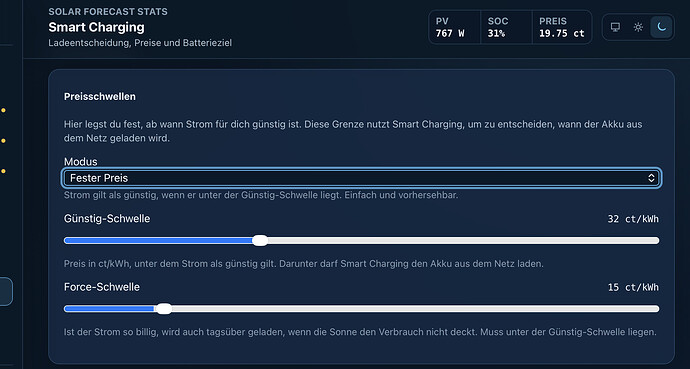Activate the dark theme moon icon
Image resolution: width=690 pixels, height=369 pixels.
661,27
